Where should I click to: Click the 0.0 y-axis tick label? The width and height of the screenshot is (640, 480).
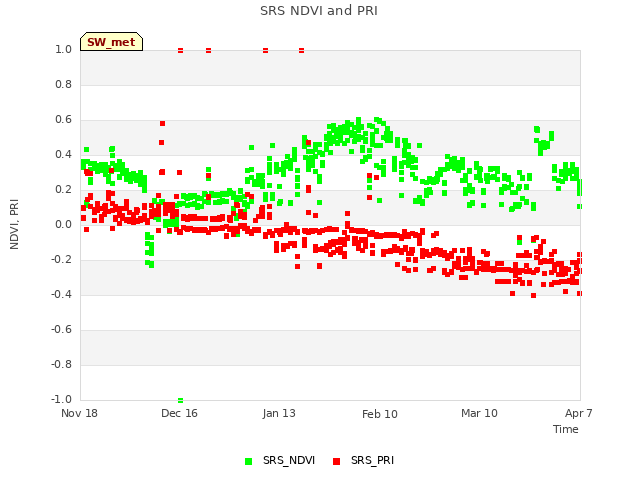pos(63,224)
